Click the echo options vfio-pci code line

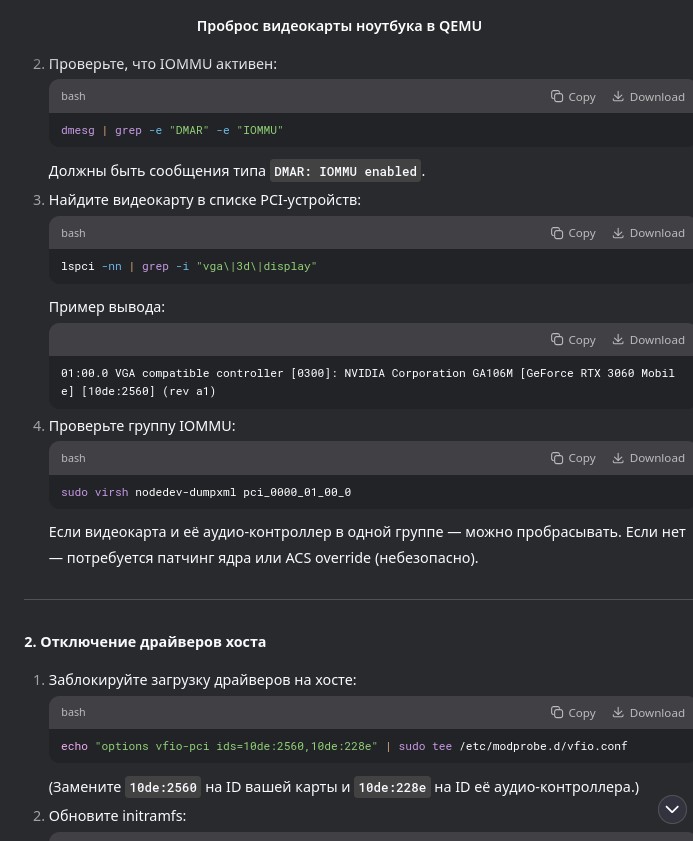tap(344, 746)
